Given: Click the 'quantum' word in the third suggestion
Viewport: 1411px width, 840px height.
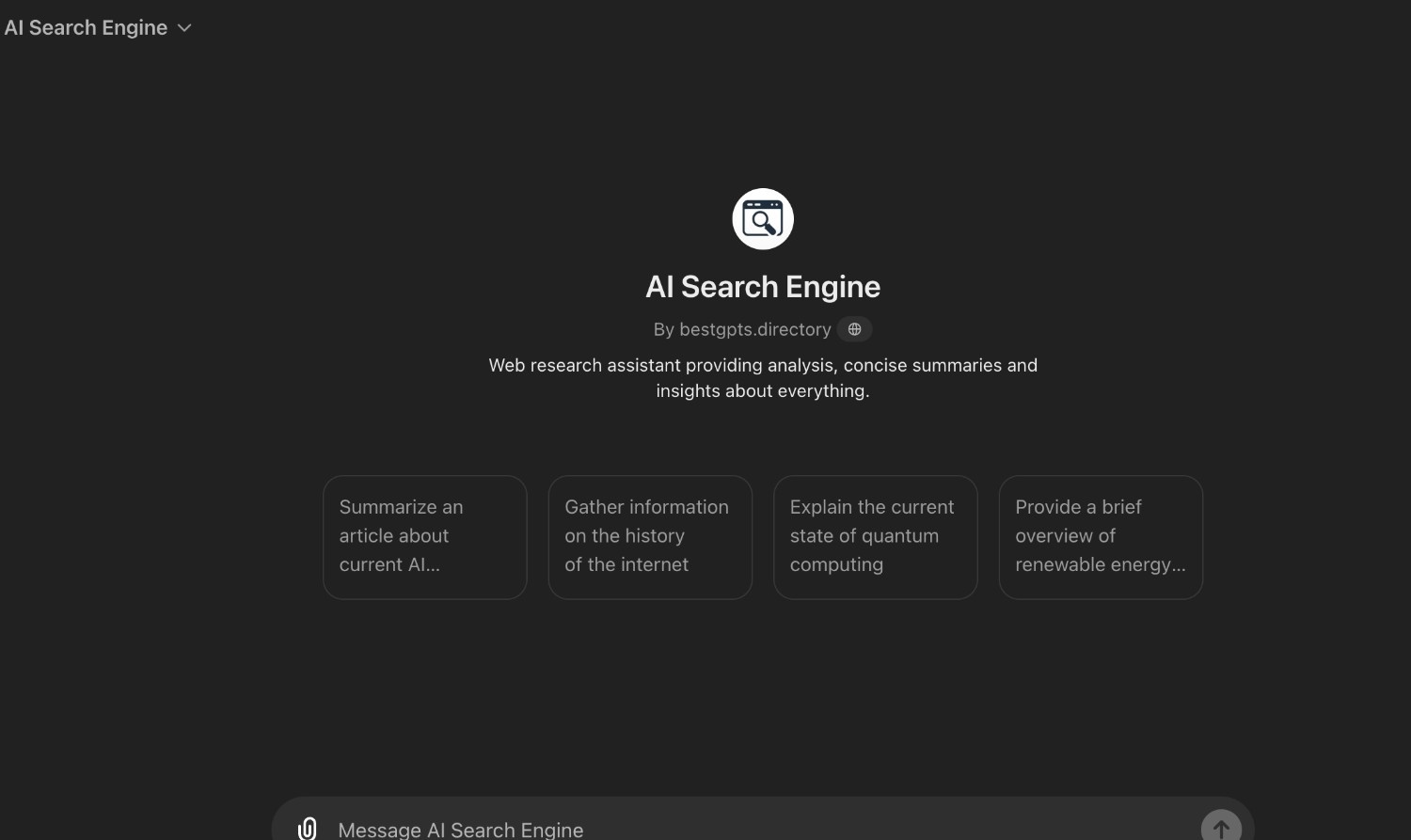Looking at the screenshot, I should point(902,536).
